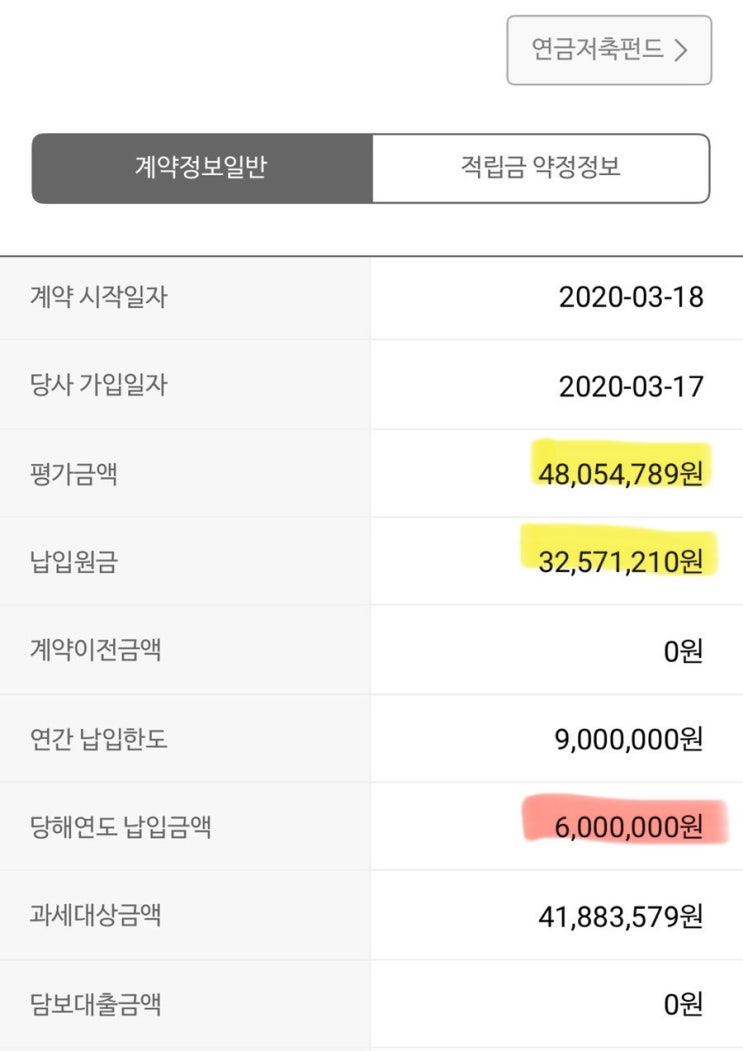This screenshot has width=743, height=1051.
Task: Click the 2020-03-17 join date value
Action: [x=631, y=386]
